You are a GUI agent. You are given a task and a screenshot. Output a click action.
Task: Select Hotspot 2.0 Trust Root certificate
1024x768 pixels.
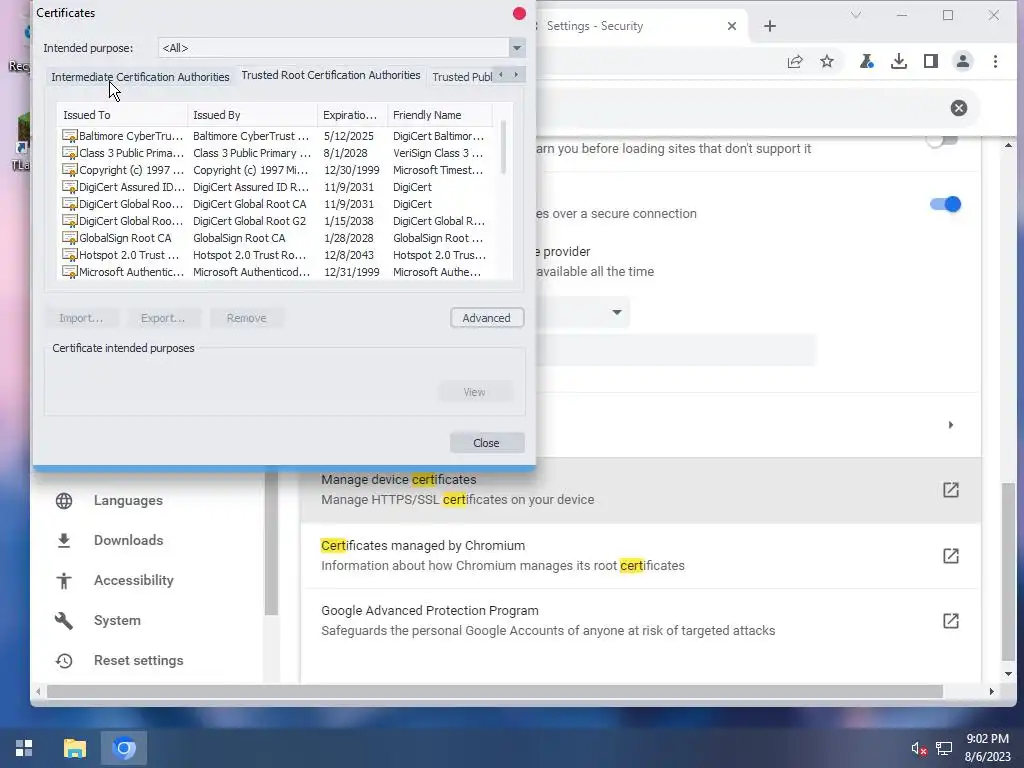pyautogui.click(x=274, y=255)
